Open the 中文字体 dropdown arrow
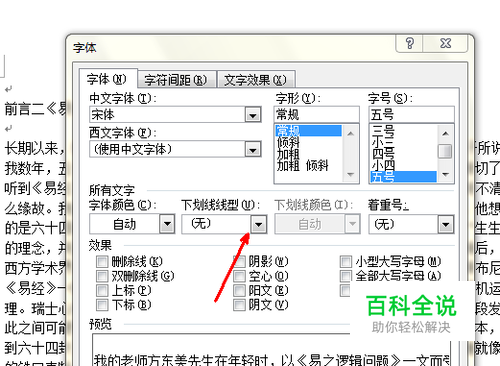Screen dimensions: 500x366 253,115
